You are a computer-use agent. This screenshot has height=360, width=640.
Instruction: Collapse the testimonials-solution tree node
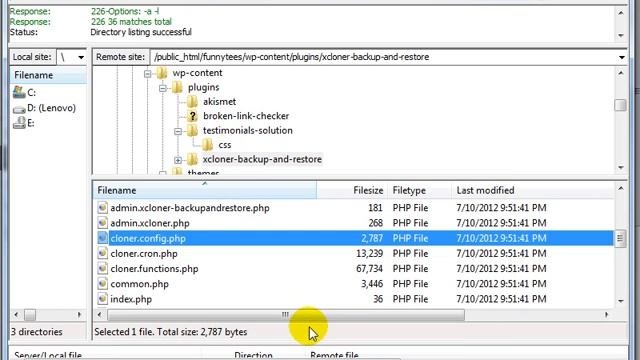click(178, 131)
